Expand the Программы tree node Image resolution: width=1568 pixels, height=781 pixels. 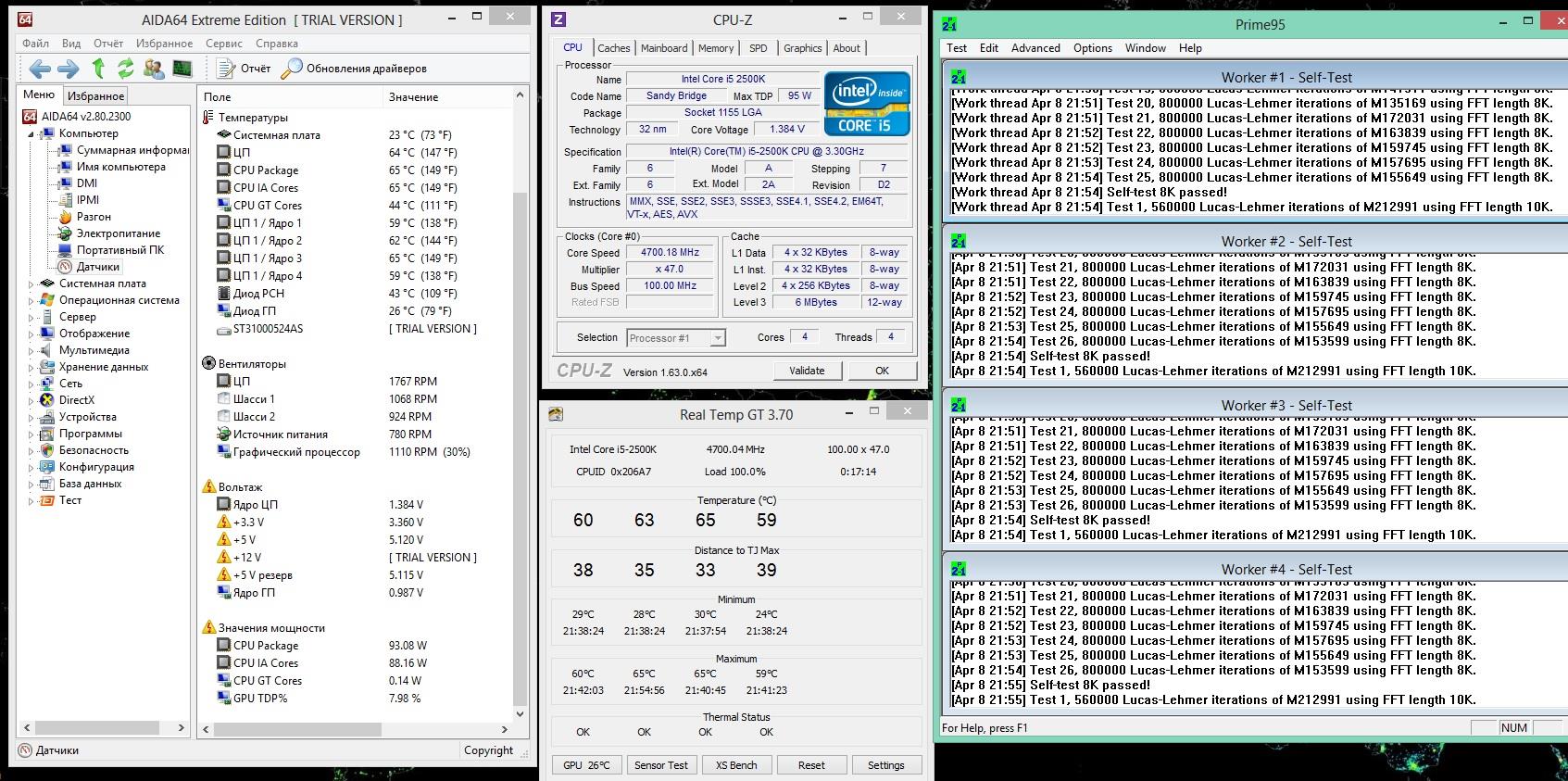pos(31,435)
